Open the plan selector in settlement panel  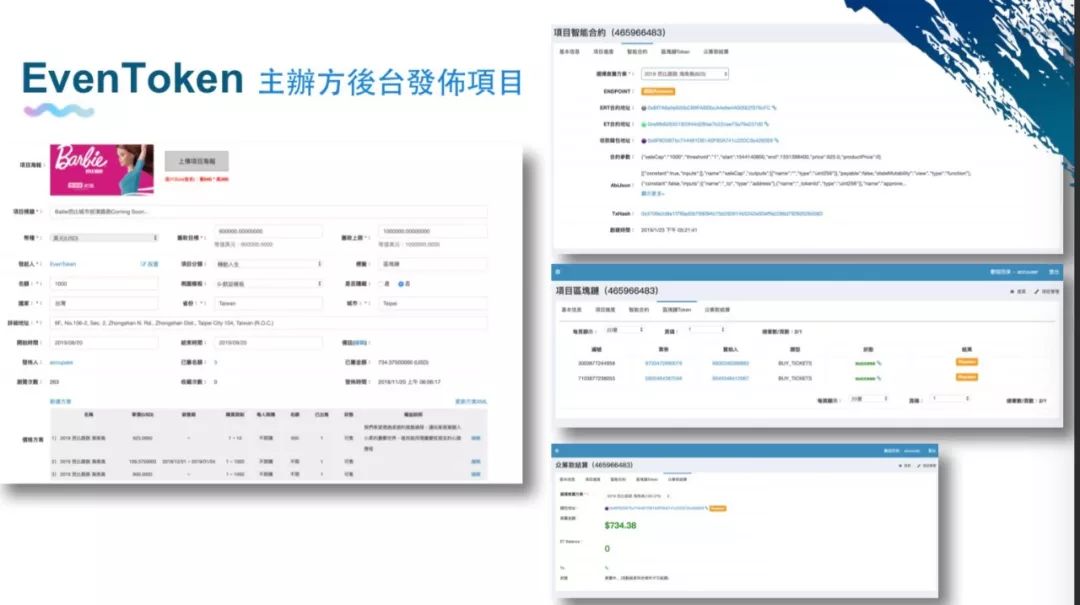tap(637, 495)
